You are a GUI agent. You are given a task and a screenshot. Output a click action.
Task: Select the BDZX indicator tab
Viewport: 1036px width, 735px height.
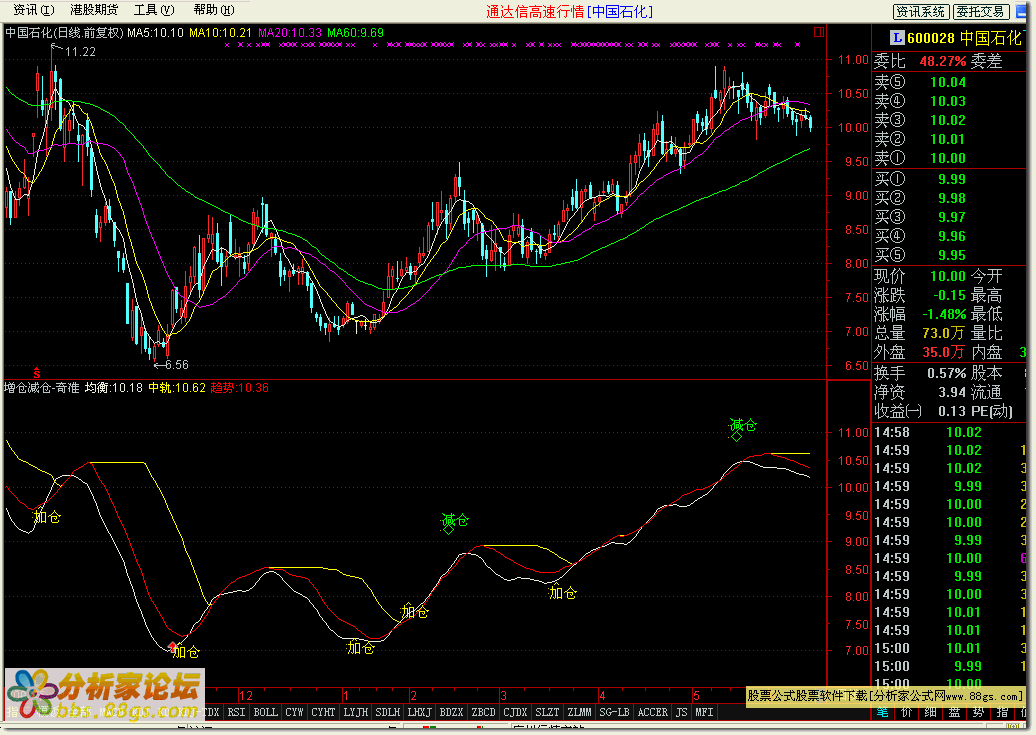(x=451, y=712)
